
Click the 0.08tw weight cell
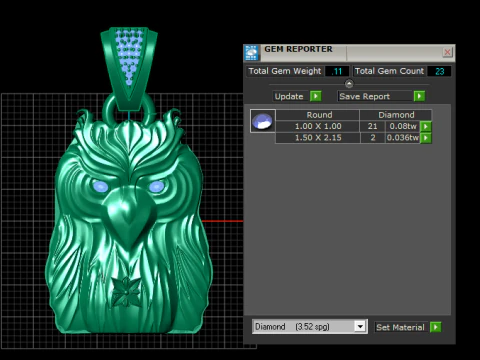[x=403, y=126]
